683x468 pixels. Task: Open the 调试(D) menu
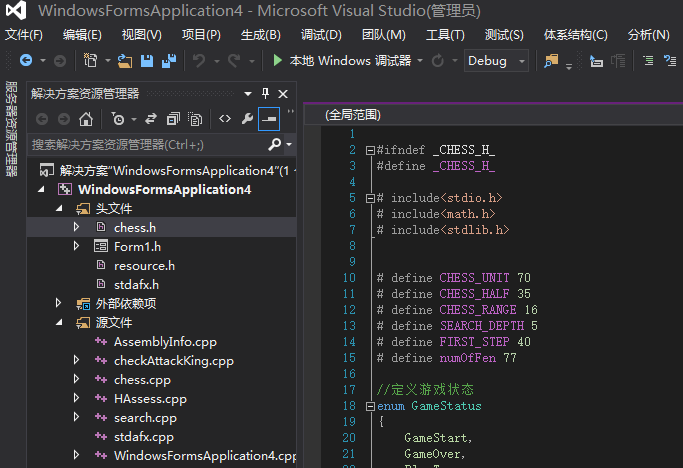(x=321, y=34)
